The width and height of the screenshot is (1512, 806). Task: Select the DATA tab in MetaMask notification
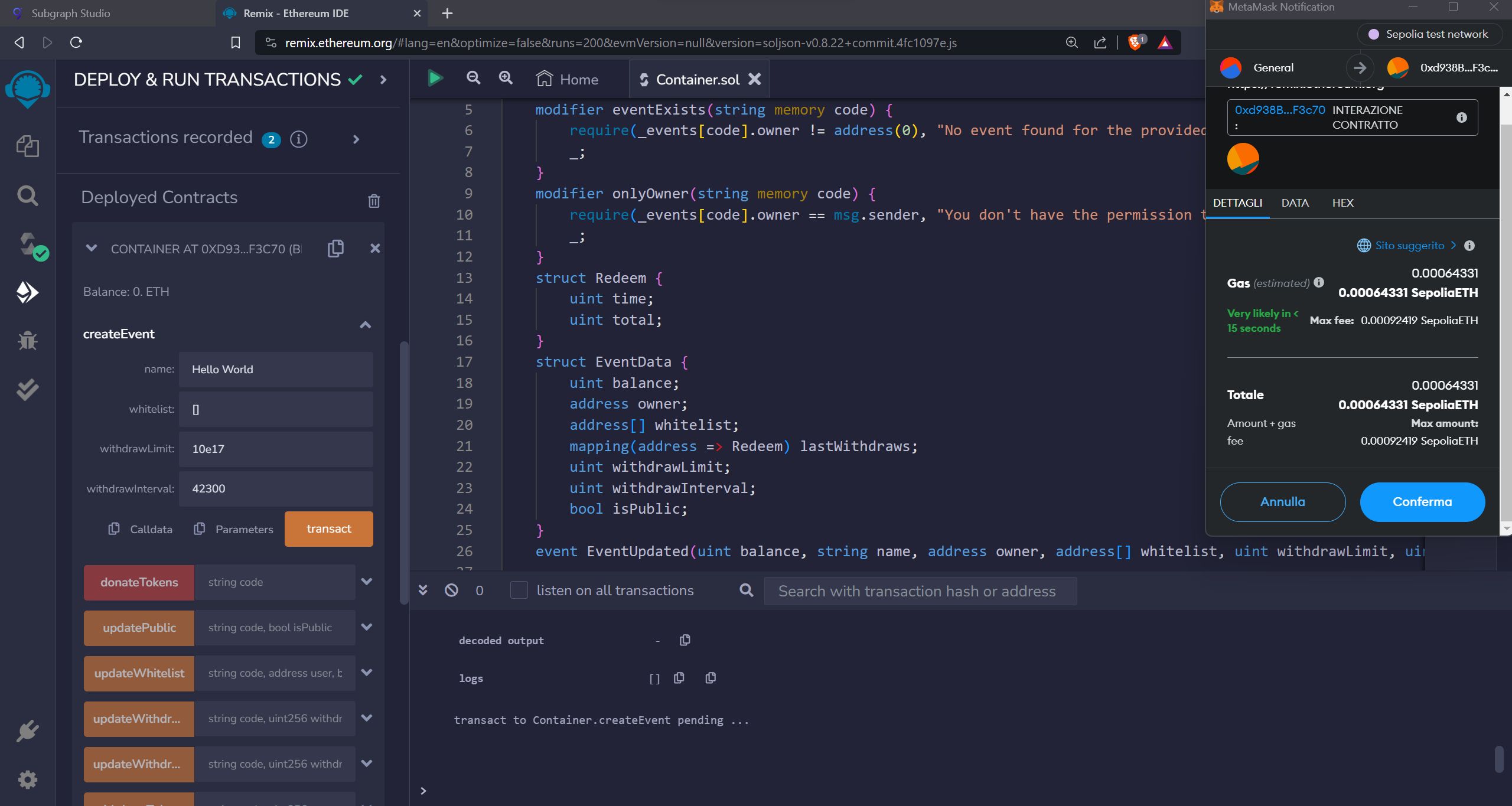pyautogui.click(x=1294, y=203)
